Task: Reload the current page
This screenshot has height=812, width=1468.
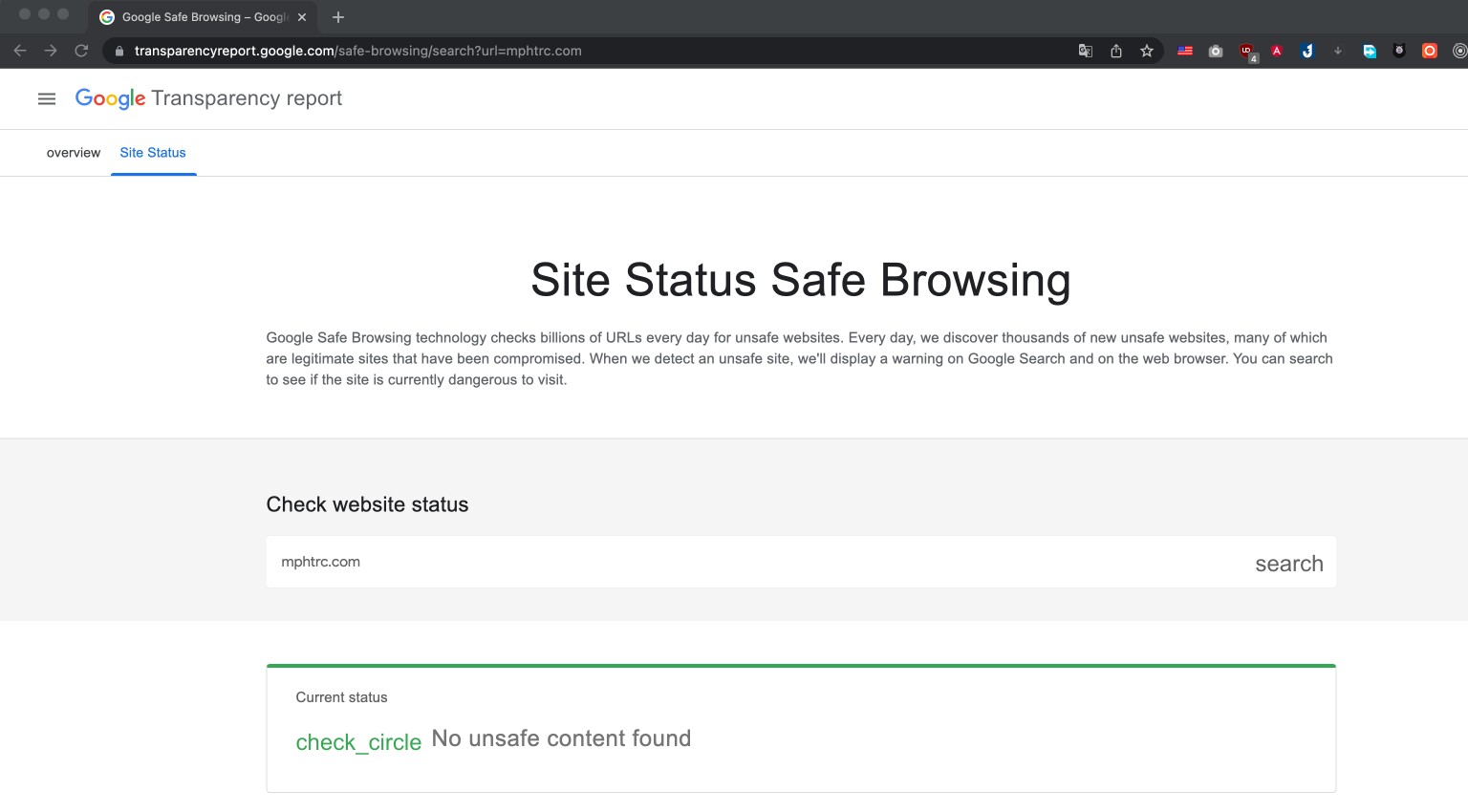Action: [x=78, y=51]
